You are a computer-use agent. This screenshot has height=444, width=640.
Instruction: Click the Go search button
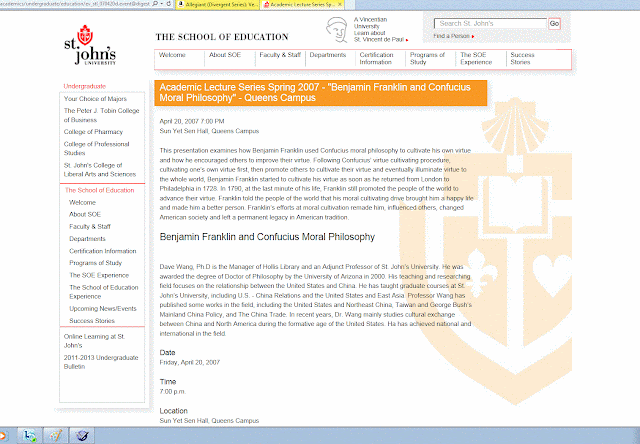554,24
